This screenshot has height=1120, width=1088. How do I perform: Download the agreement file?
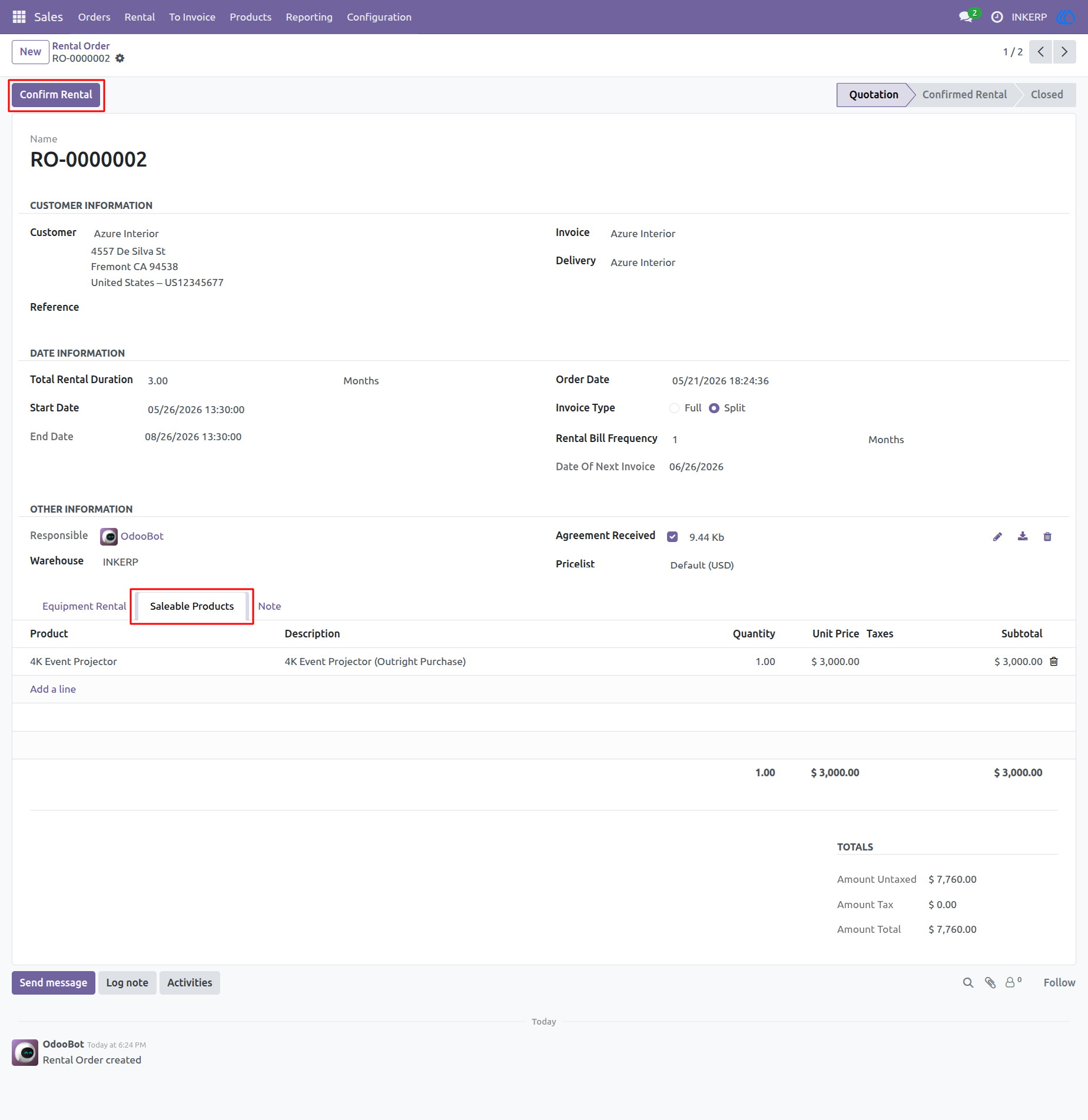click(x=1023, y=537)
